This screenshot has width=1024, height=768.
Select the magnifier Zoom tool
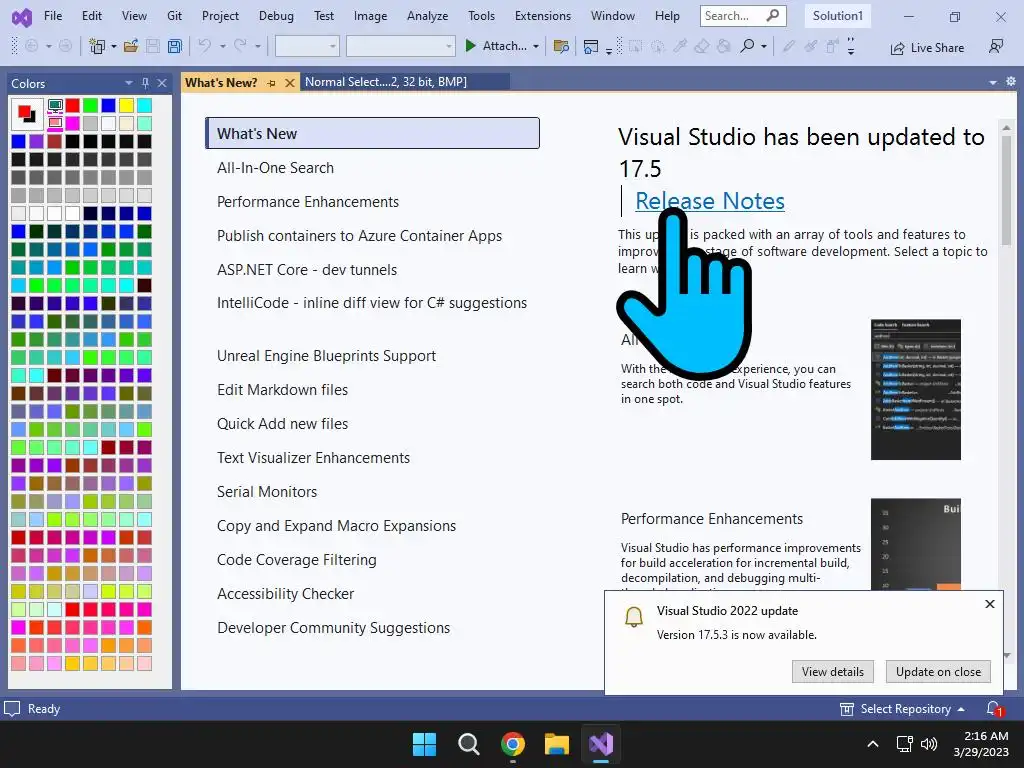click(x=747, y=46)
